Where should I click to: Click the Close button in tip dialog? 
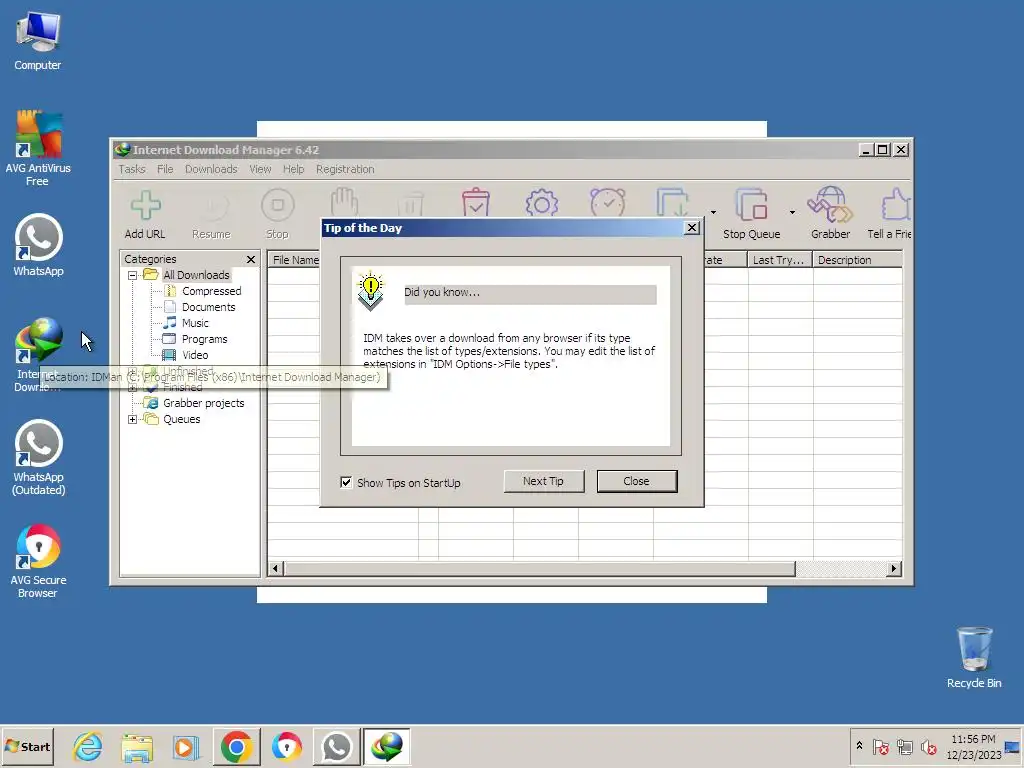coord(637,481)
